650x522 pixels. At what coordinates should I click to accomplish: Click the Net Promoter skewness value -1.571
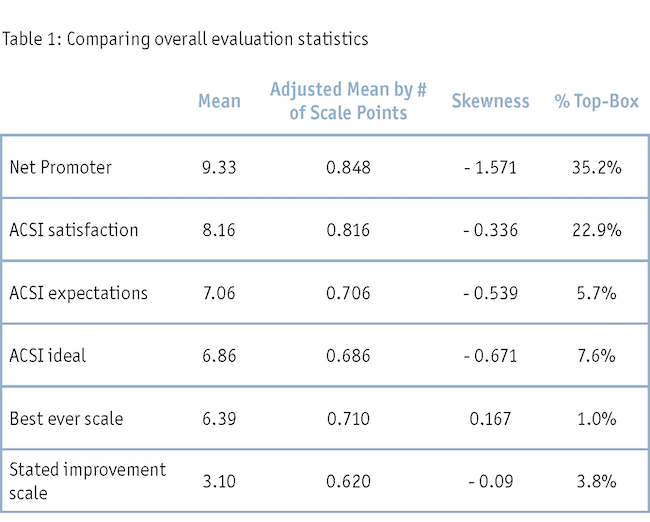click(490, 167)
